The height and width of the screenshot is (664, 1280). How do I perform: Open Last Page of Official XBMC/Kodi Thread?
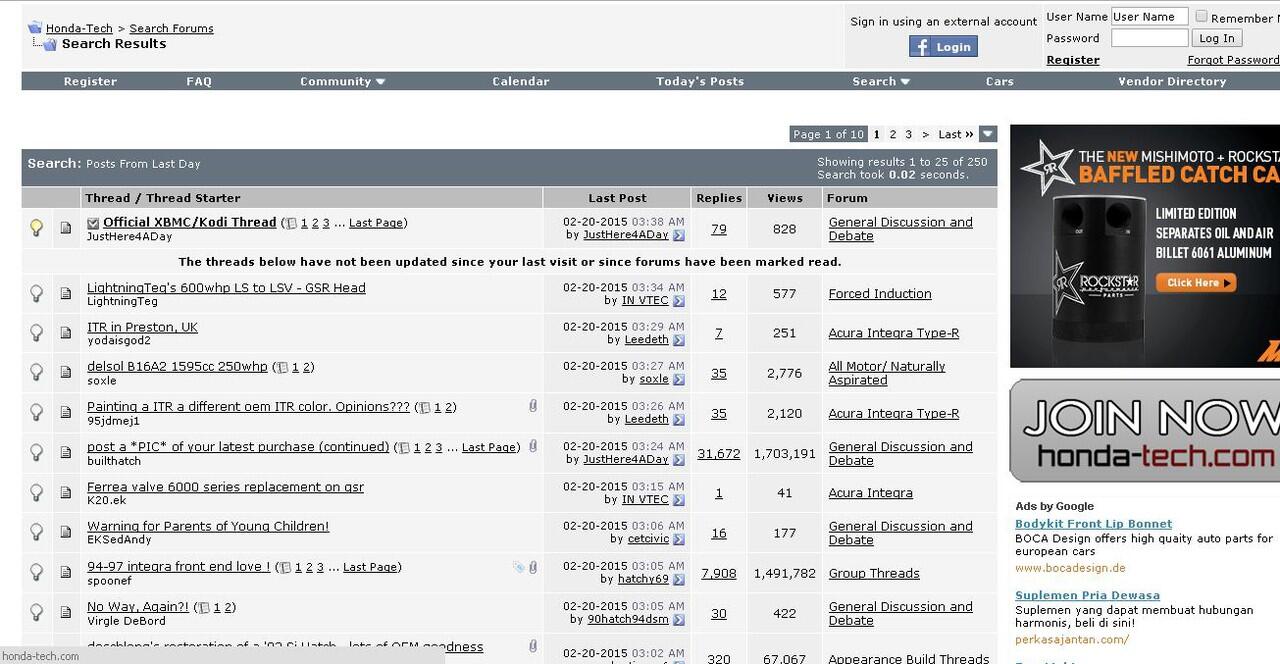(x=376, y=223)
